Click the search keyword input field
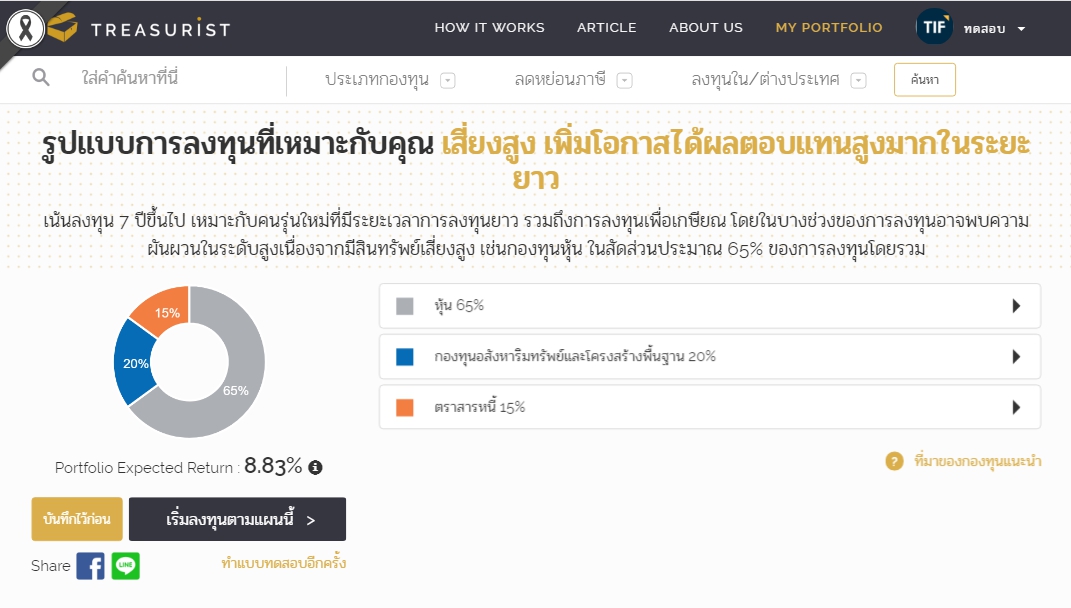This screenshot has height=608, width=1071. point(175,78)
